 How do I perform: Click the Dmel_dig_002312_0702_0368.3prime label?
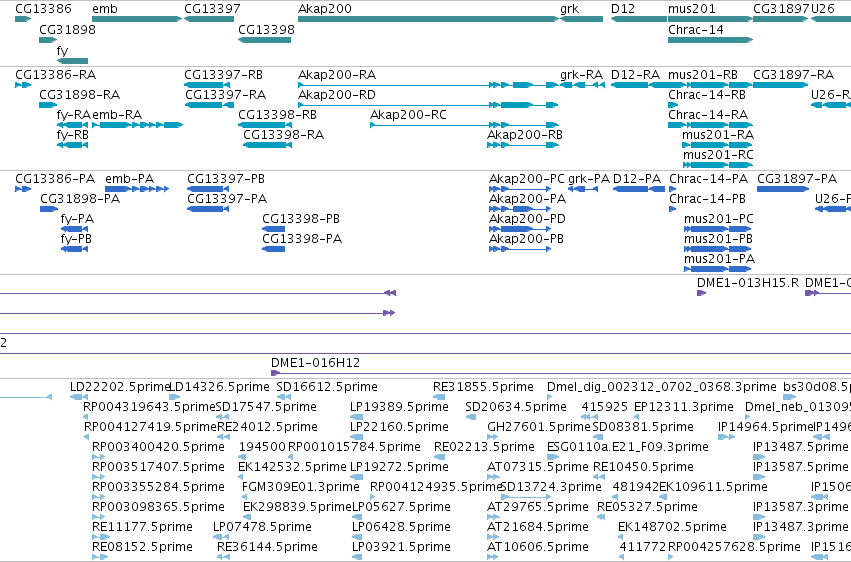click(662, 387)
